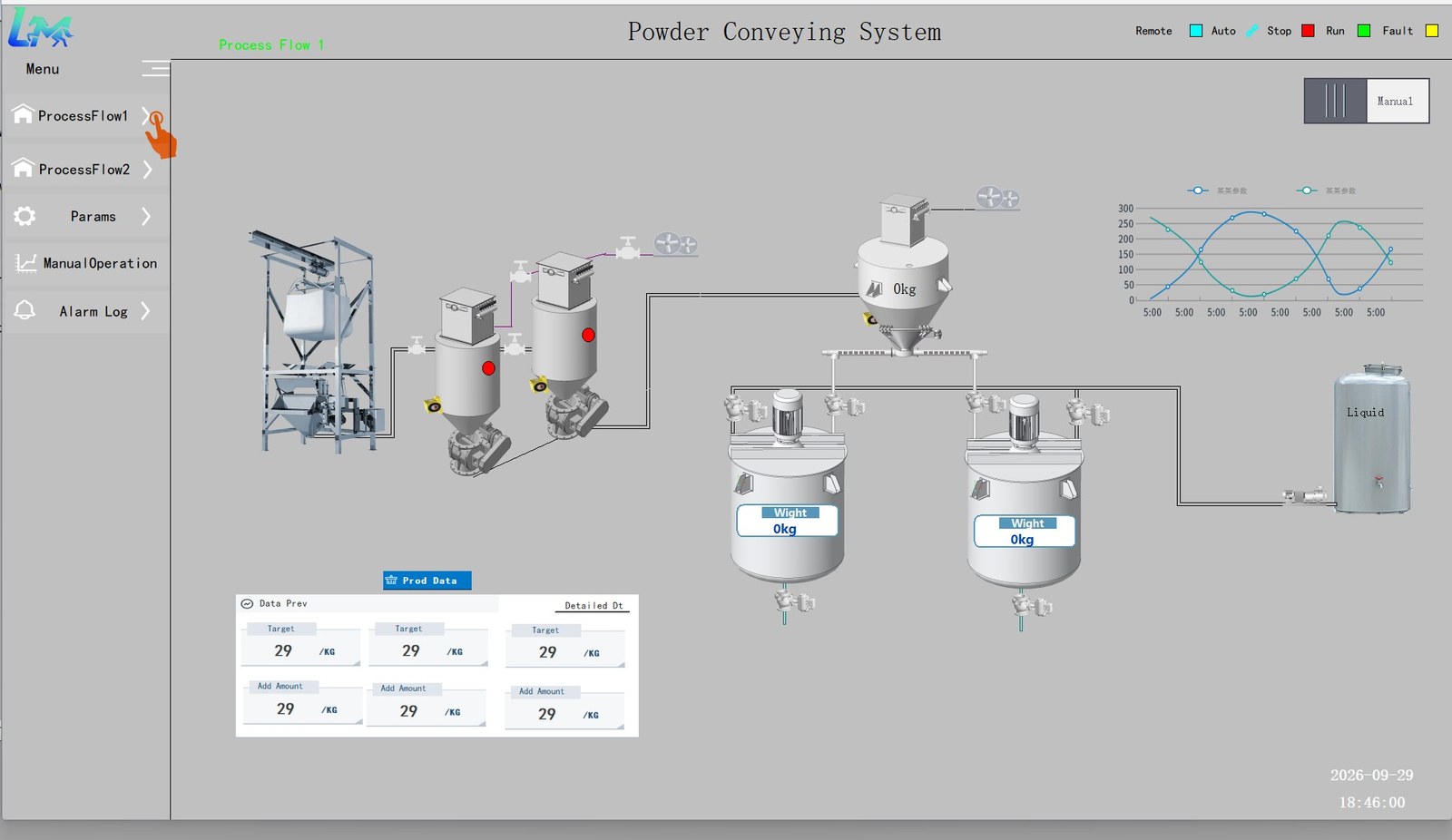
Task: Click the first vessel red status indicator
Action: [x=489, y=368]
